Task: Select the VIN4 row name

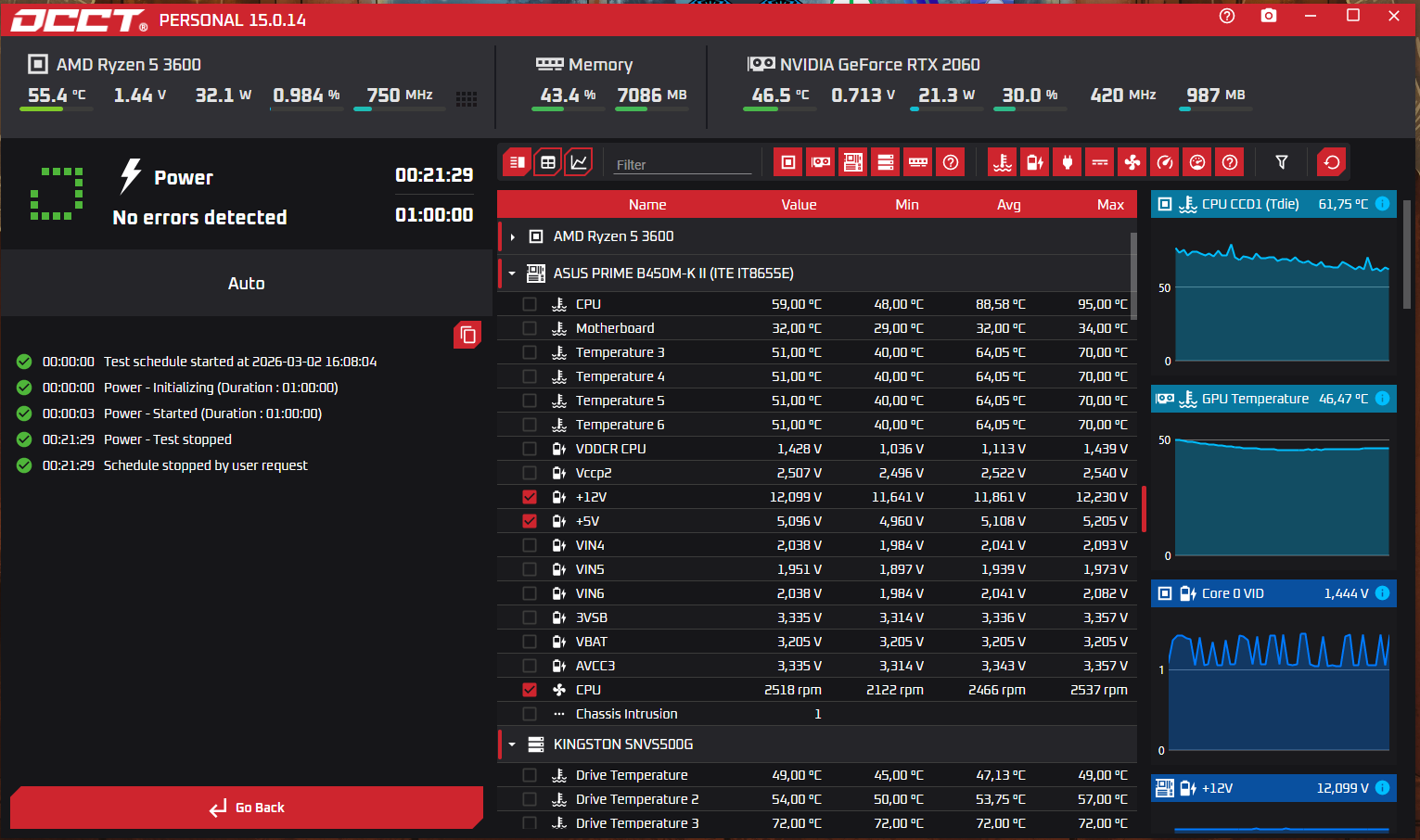Action: tap(590, 545)
